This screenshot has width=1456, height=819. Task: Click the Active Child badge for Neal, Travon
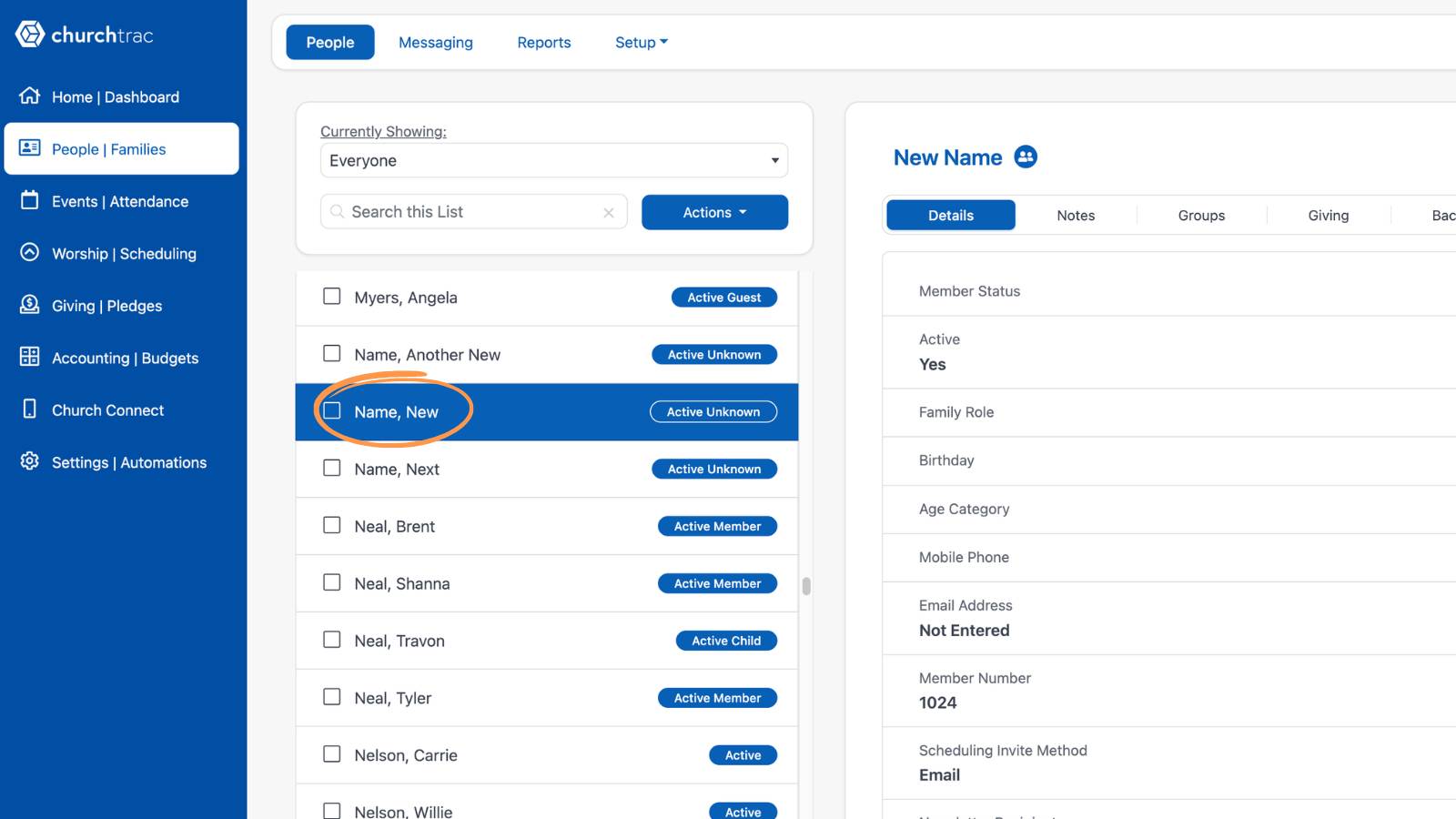[726, 641]
